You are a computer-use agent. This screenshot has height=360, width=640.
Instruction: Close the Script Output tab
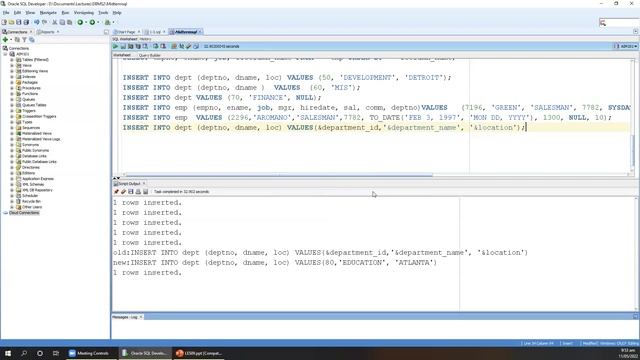[x=144, y=184]
